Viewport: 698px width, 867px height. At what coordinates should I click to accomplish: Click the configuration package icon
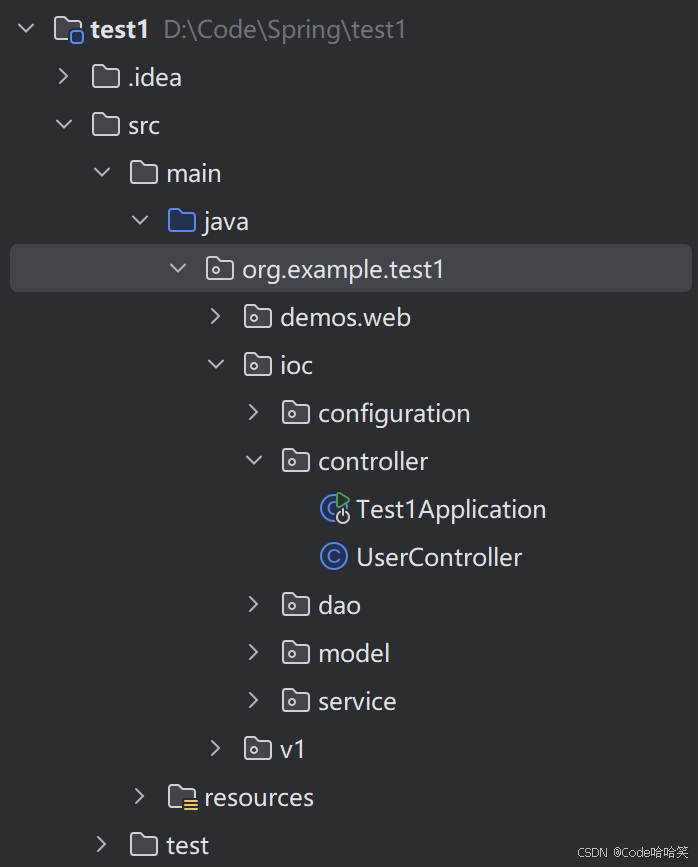tap(296, 413)
